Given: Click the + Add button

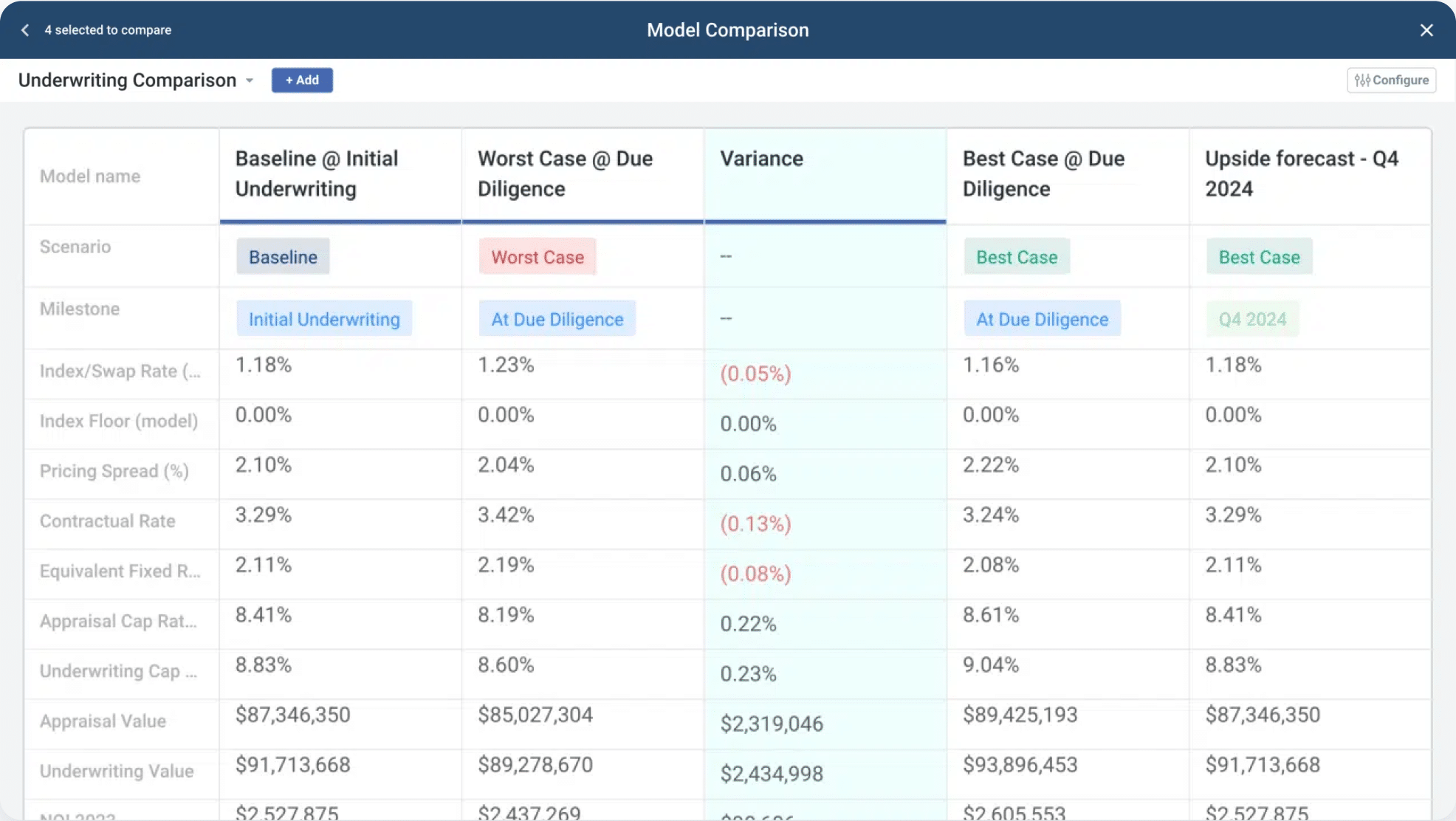Looking at the screenshot, I should pyautogui.click(x=302, y=80).
